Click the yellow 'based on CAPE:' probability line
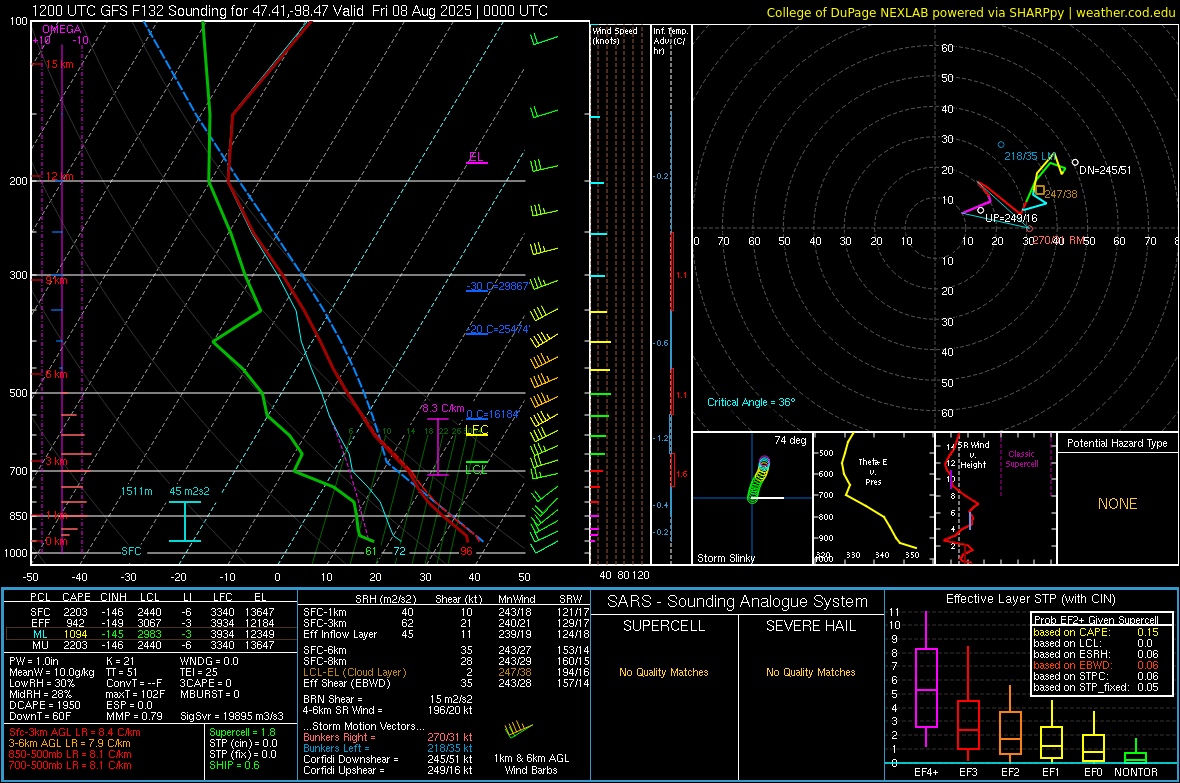Screen dimensions: 1180x783 (1096, 632)
